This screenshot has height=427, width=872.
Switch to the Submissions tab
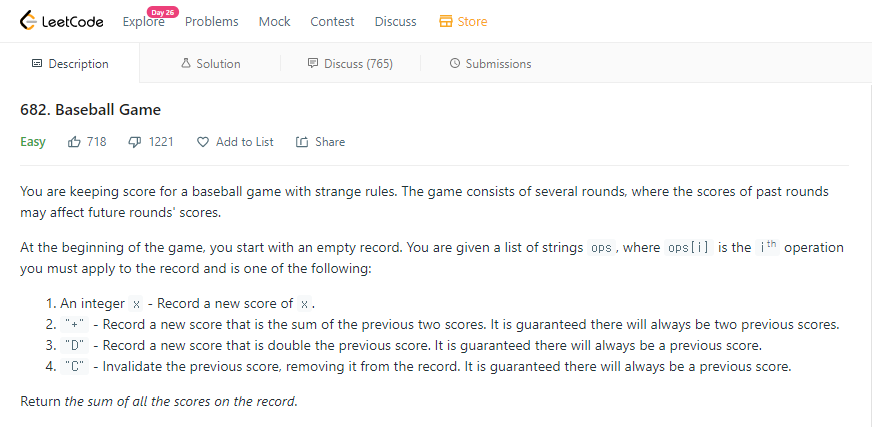coord(498,64)
